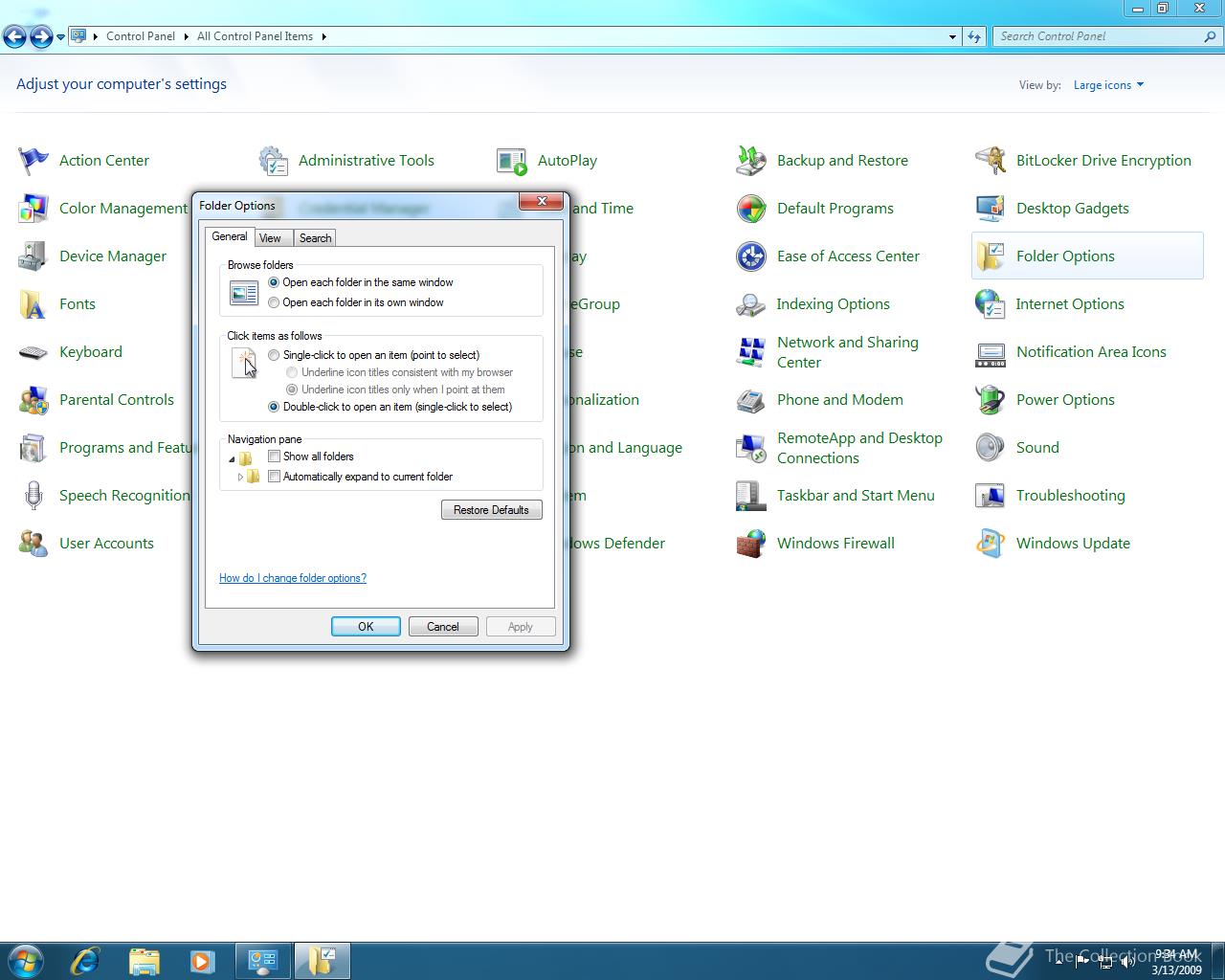The image size is (1225, 980).
Task: Switch to the General tab
Action: click(230, 236)
